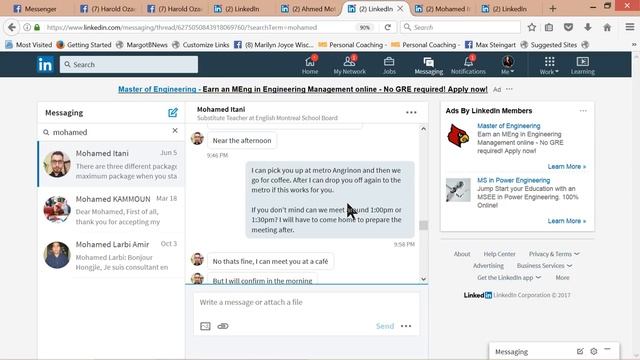Open the LinkedIn logo home icon

(x=45, y=64)
